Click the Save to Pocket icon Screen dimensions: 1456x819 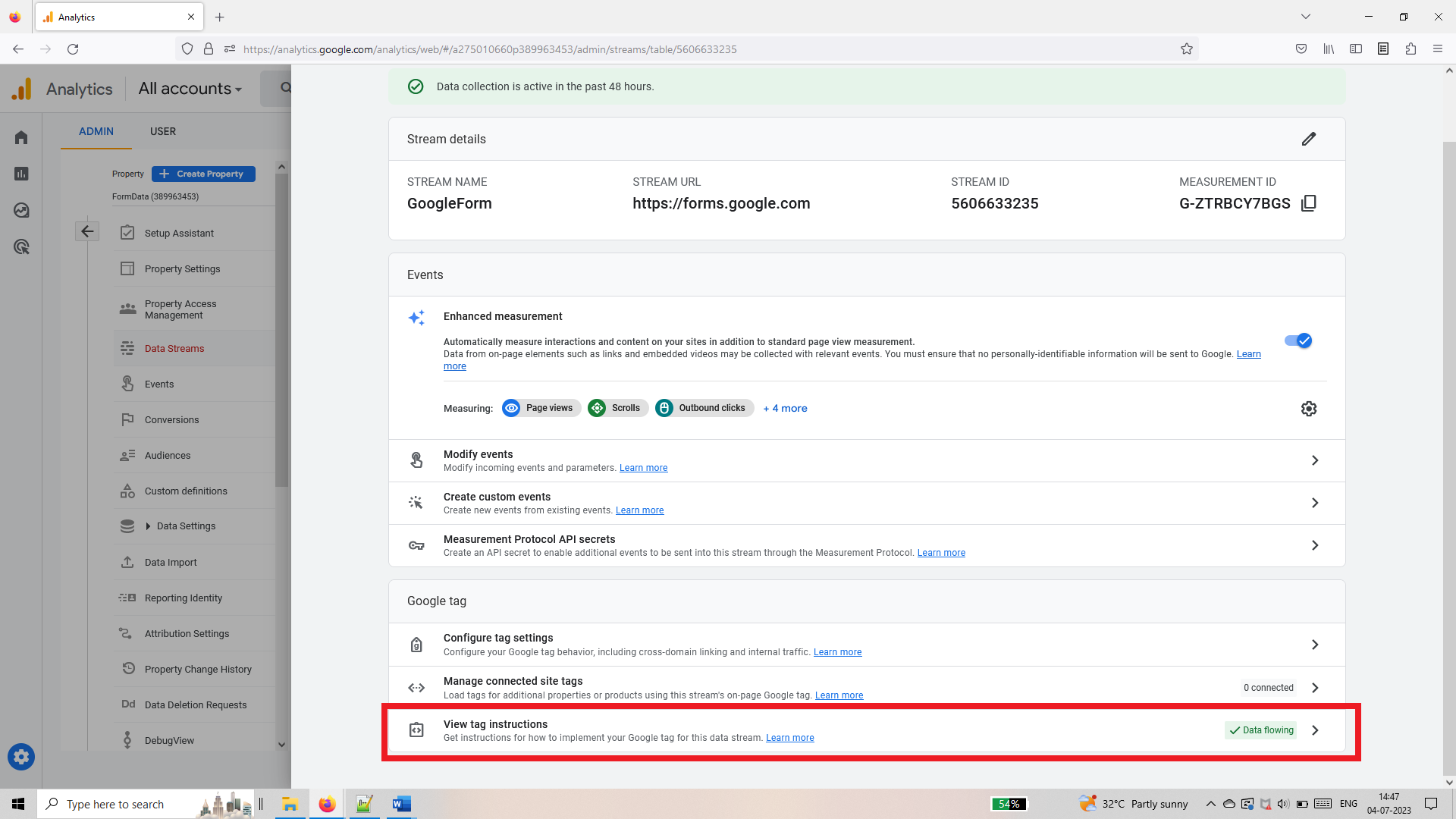click(1301, 49)
